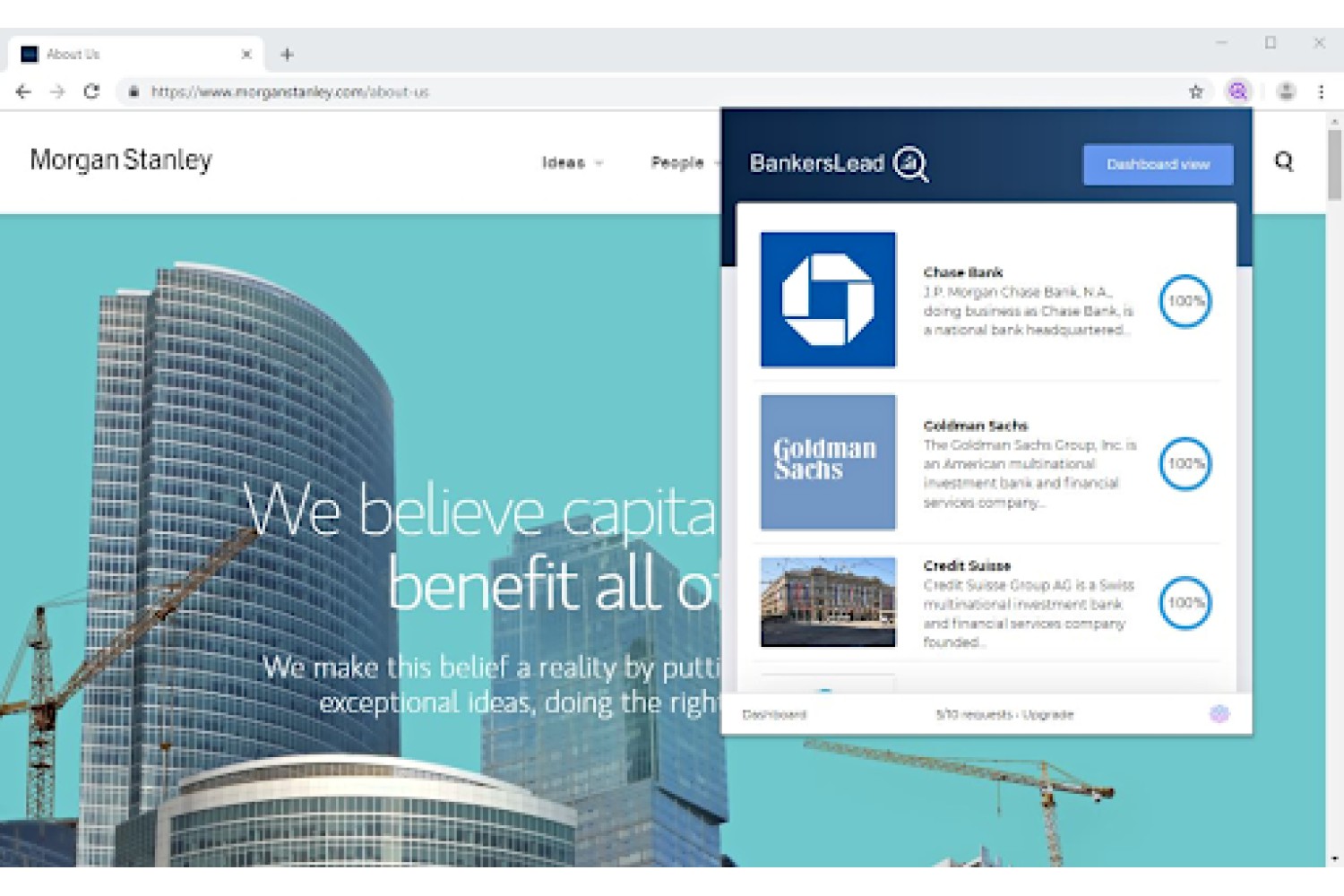Open the Dashboard link in popup footer
Viewport: 1344px width, 896px height.
coord(774,715)
